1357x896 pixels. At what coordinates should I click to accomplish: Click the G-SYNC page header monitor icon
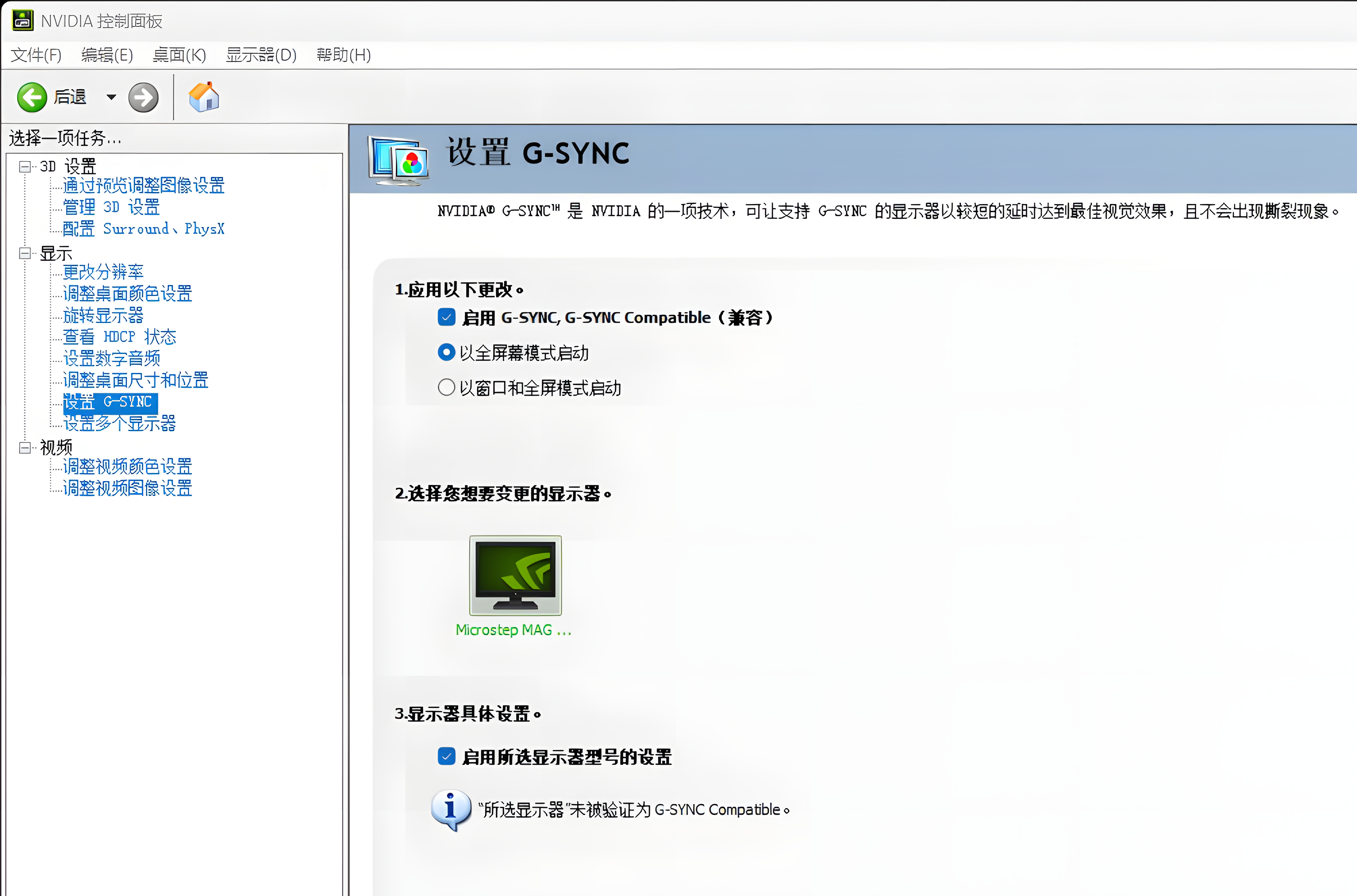398,160
